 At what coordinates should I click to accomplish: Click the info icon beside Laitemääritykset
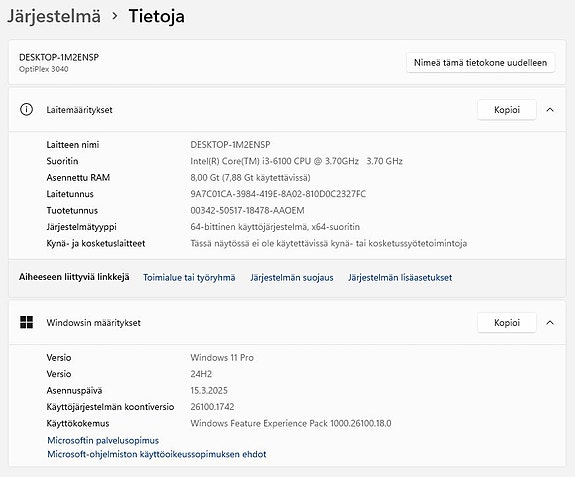pos(26,109)
